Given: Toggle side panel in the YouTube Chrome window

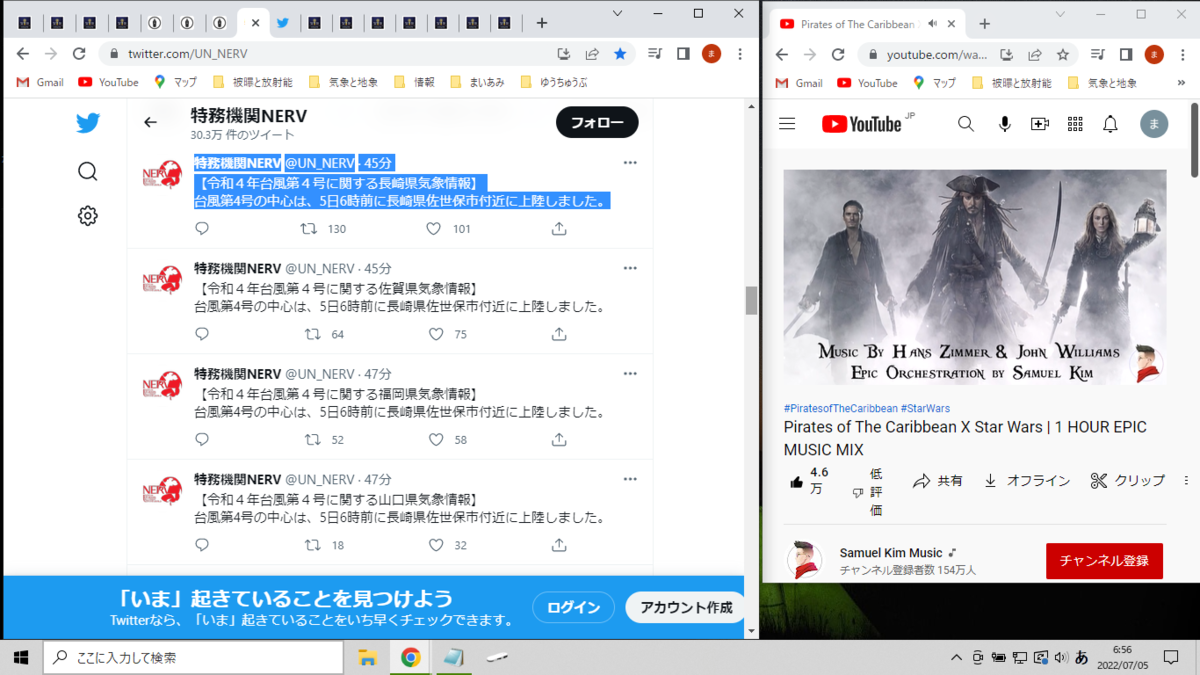Looking at the screenshot, I should (1126, 54).
